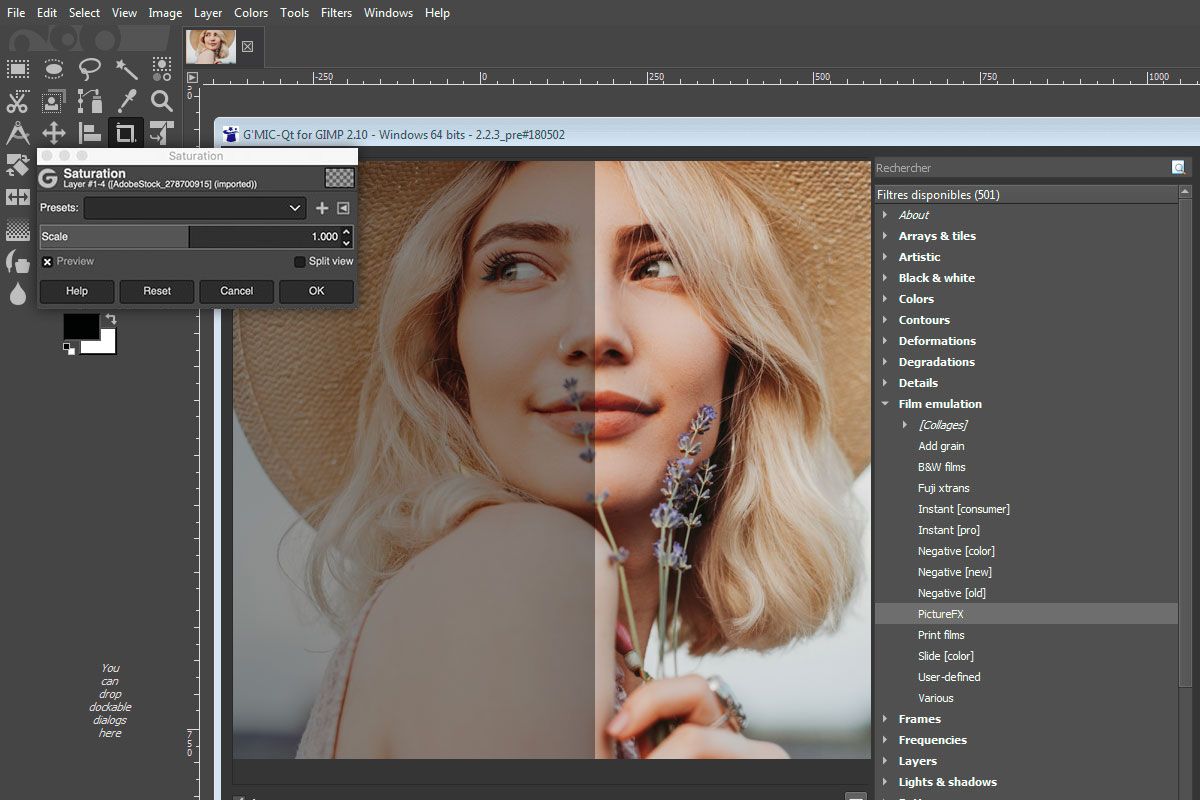Activate the Zoom magnifier tool
The height and width of the screenshot is (800, 1200).
(x=160, y=101)
